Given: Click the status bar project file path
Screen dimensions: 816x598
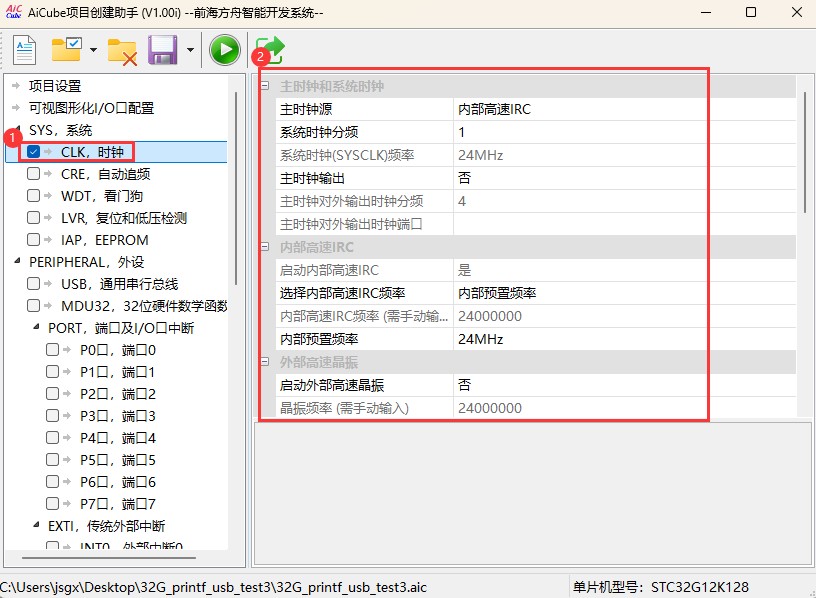Looking at the screenshot, I should coord(213,587).
